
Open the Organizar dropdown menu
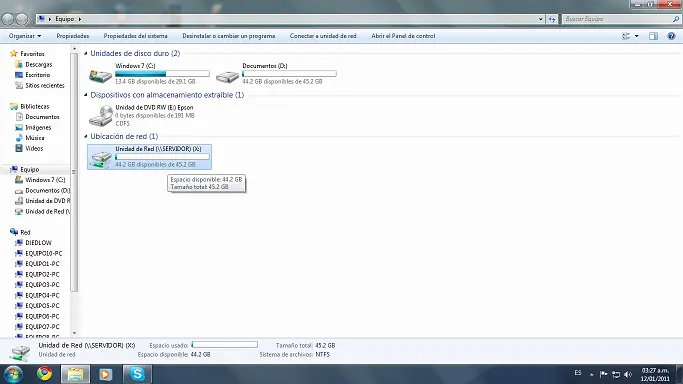click(25, 36)
